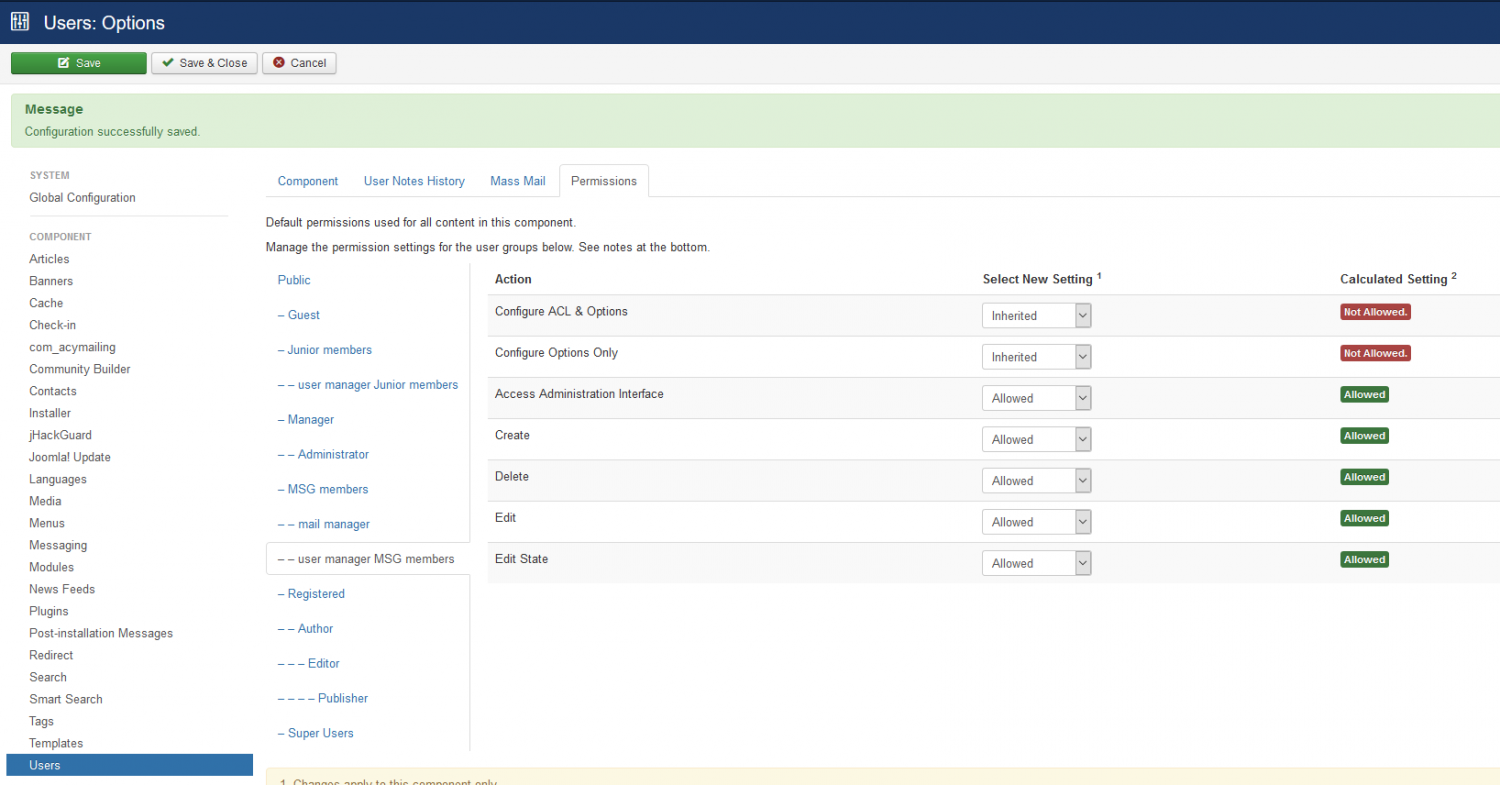
Task: Open Installer component options
Action: point(50,413)
